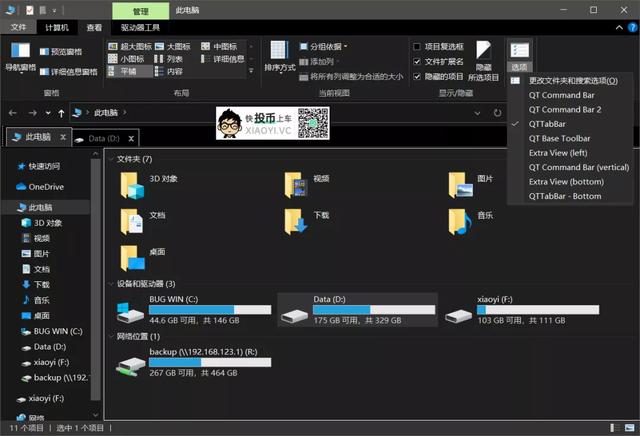Screen dimensions: 640x436
Task: Switch to the Data (D:) QTTabBar tab
Action: tap(104, 138)
